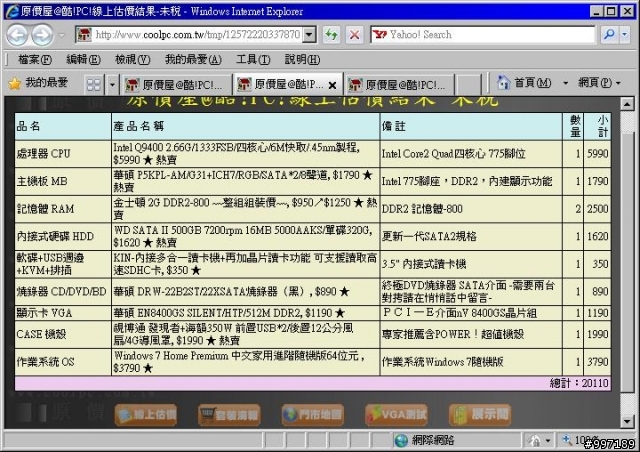This screenshot has height=452, width=640.
Task: Click the 華碩 EN8400GS SILENT product text
Action: (229, 313)
